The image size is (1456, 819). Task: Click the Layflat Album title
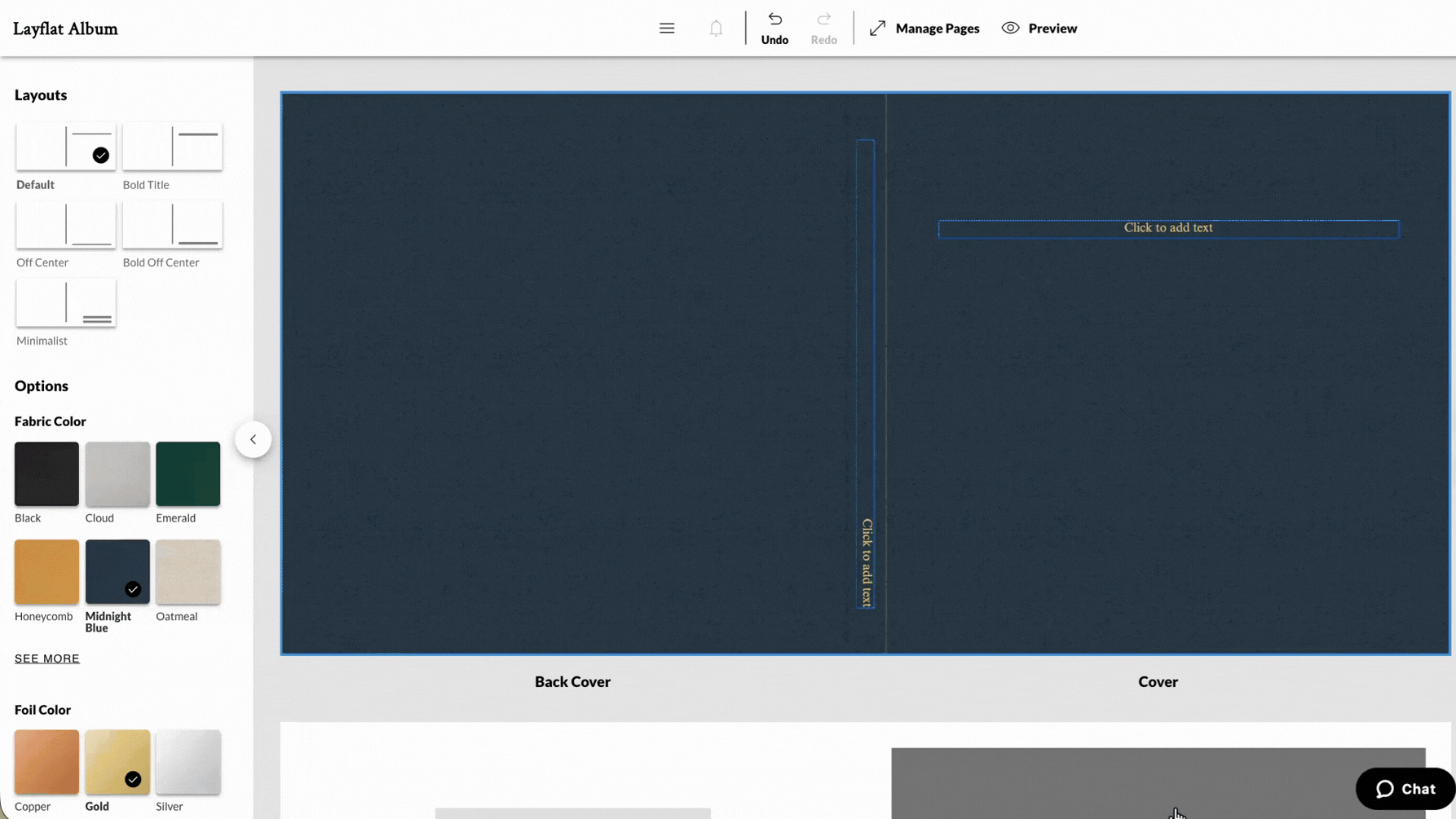pyautogui.click(x=64, y=28)
